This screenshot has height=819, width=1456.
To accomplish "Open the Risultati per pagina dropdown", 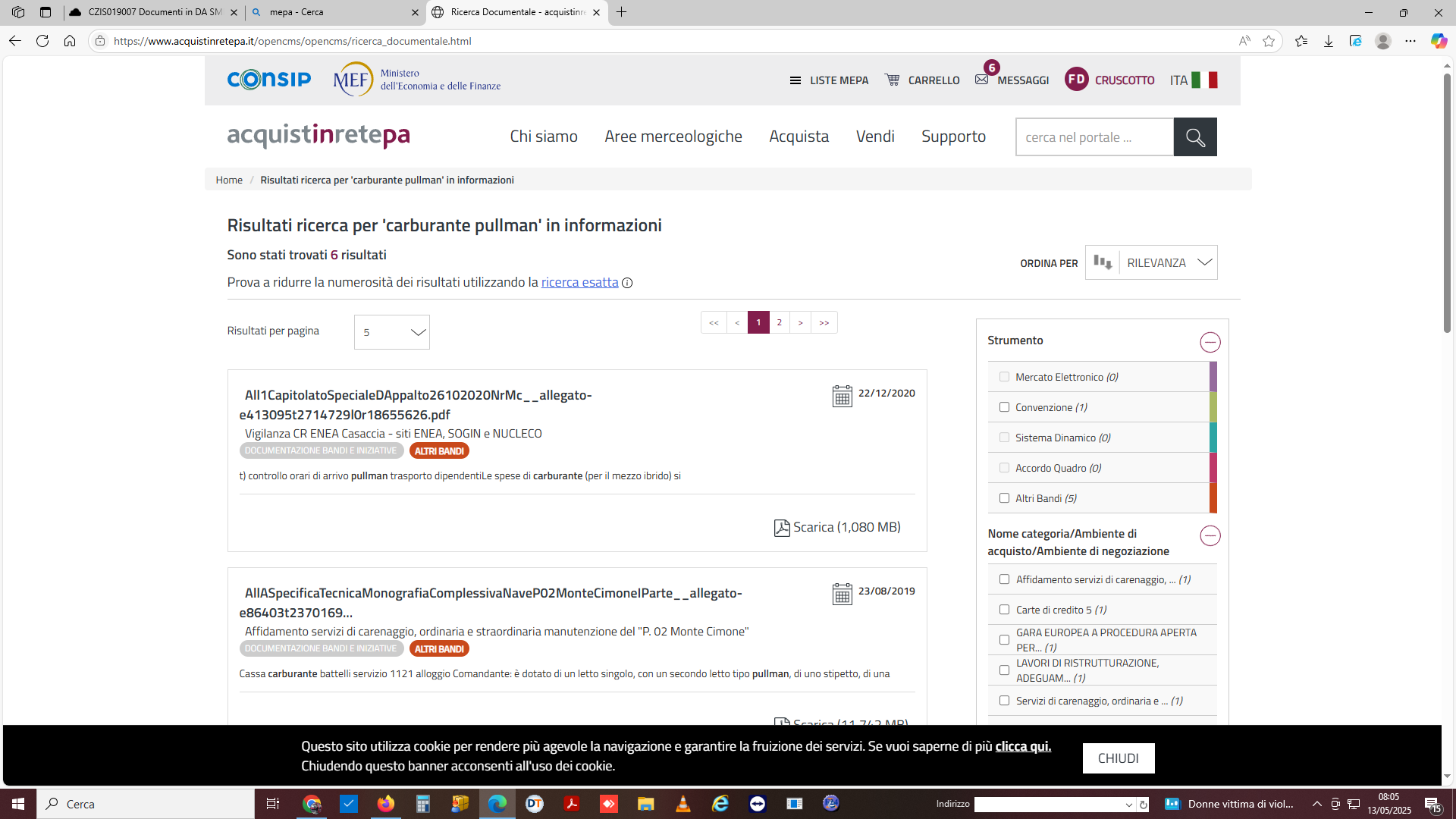I will [391, 332].
